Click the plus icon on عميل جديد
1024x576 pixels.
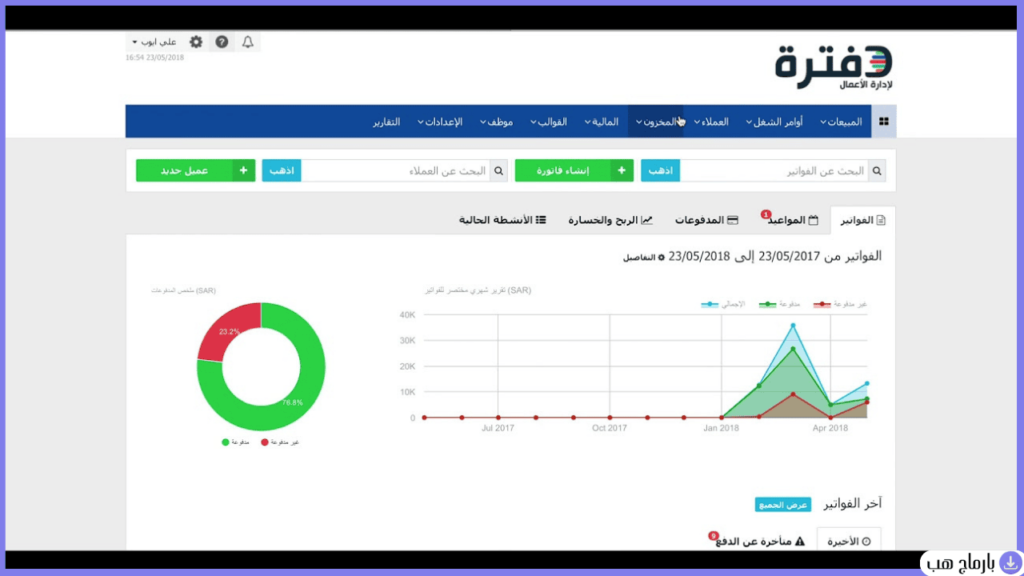pos(244,170)
